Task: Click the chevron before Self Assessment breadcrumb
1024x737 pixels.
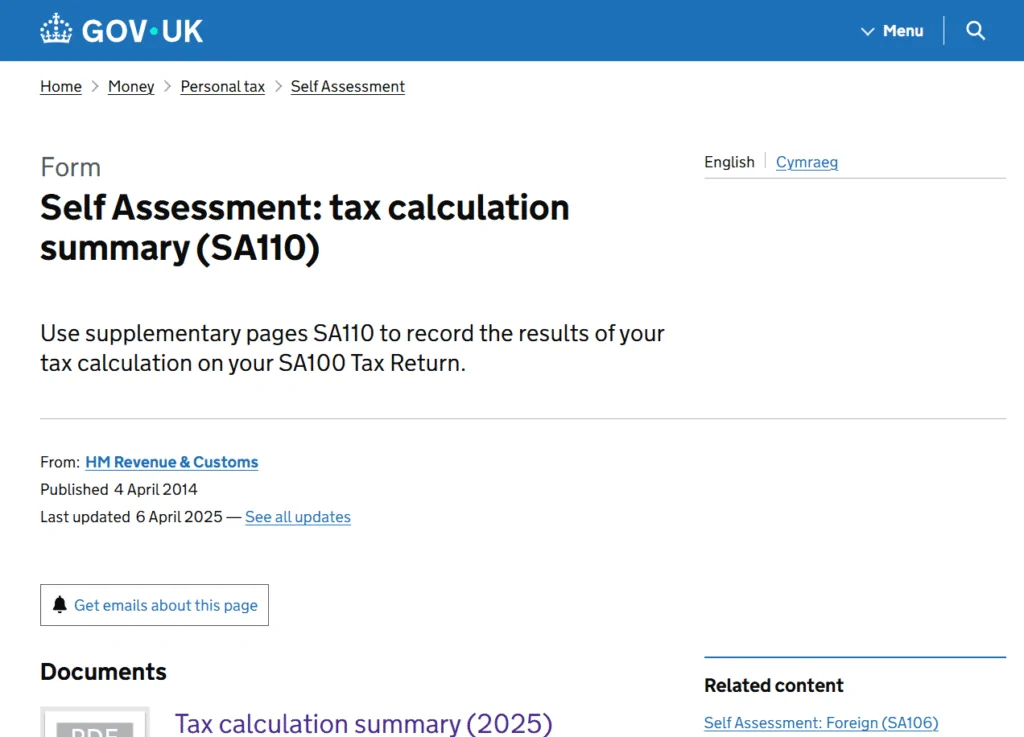Action: (278, 87)
